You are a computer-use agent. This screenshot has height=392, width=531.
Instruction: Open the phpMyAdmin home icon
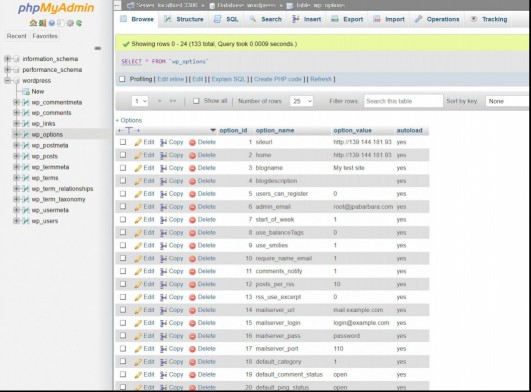pyautogui.click(x=33, y=23)
